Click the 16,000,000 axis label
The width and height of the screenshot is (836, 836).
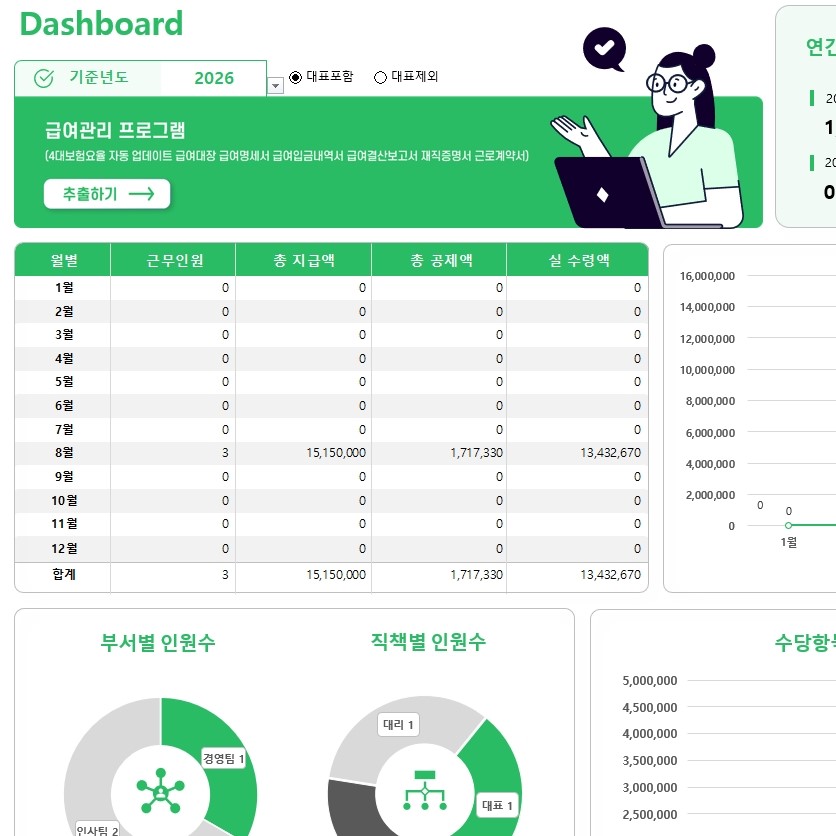[707, 276]
